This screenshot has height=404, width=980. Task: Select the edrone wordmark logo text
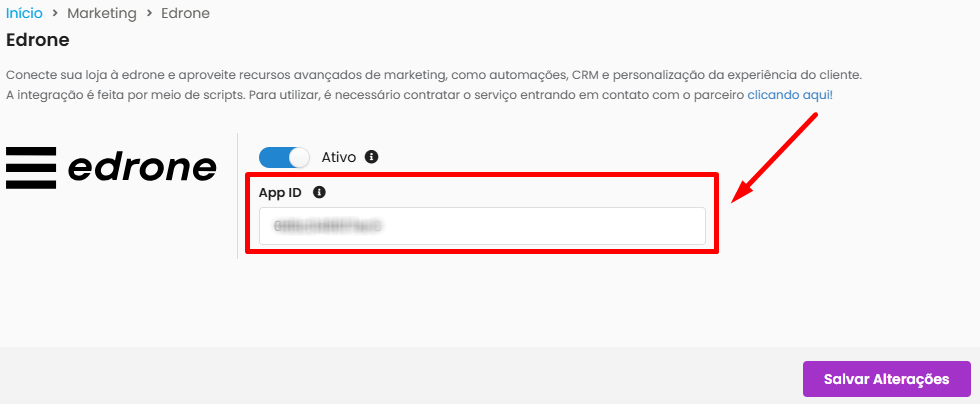pyautogui.click(x=142, y=168)
